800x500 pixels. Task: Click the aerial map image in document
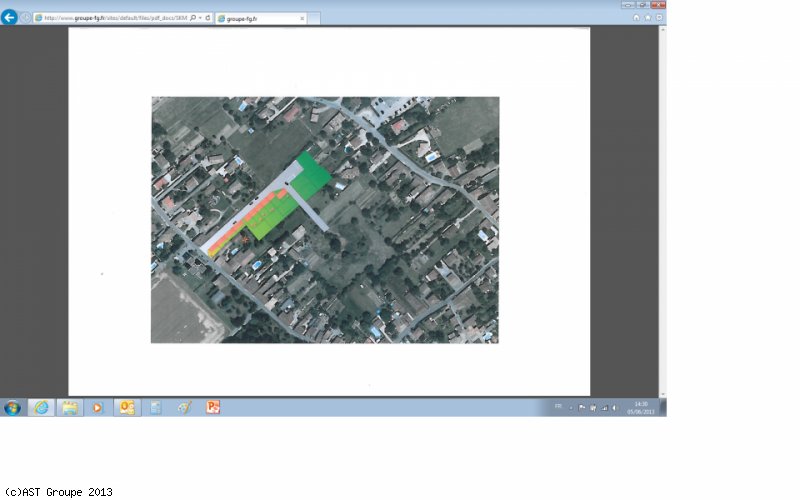point(325,220)
